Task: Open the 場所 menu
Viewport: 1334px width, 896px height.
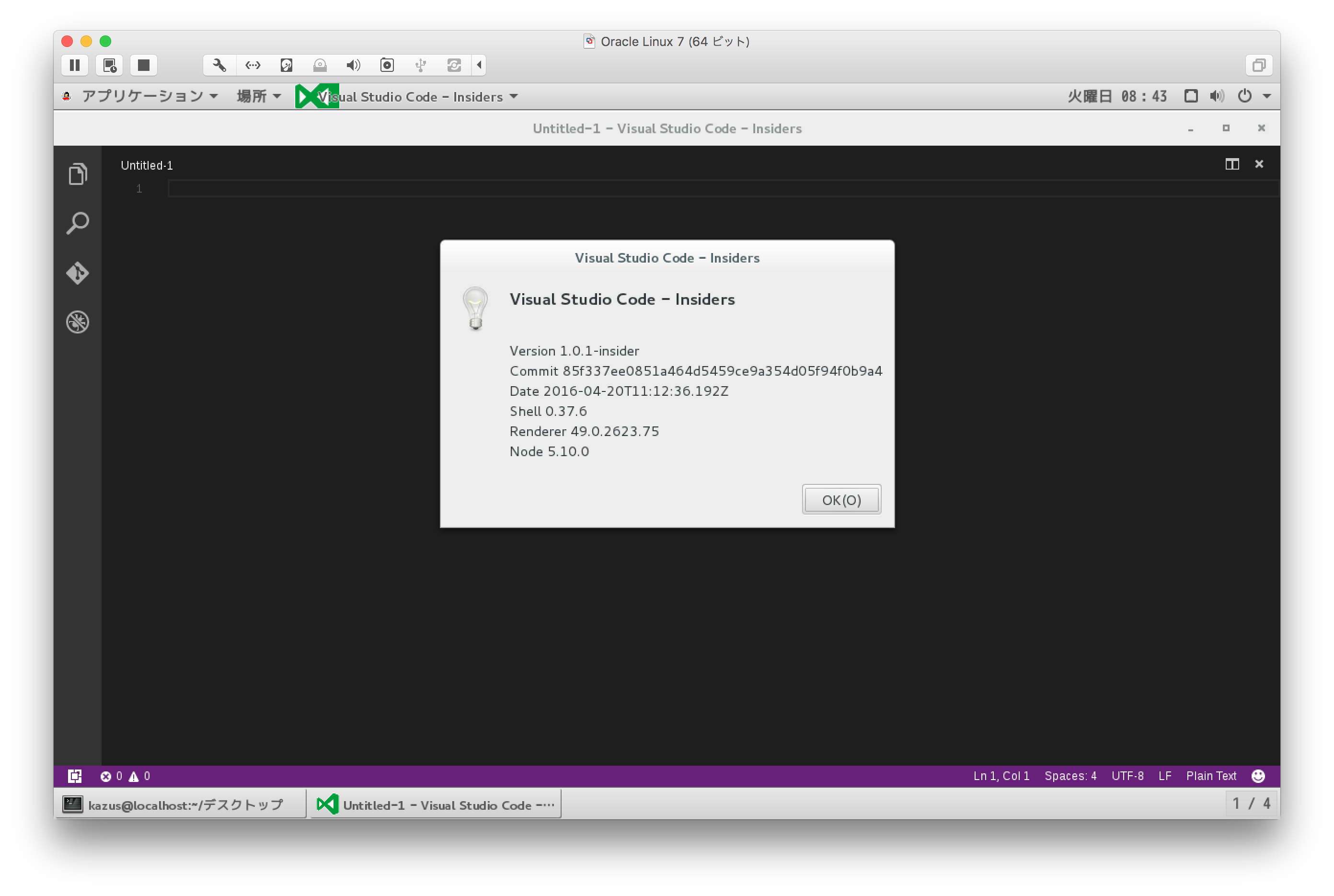Action: 259,96
